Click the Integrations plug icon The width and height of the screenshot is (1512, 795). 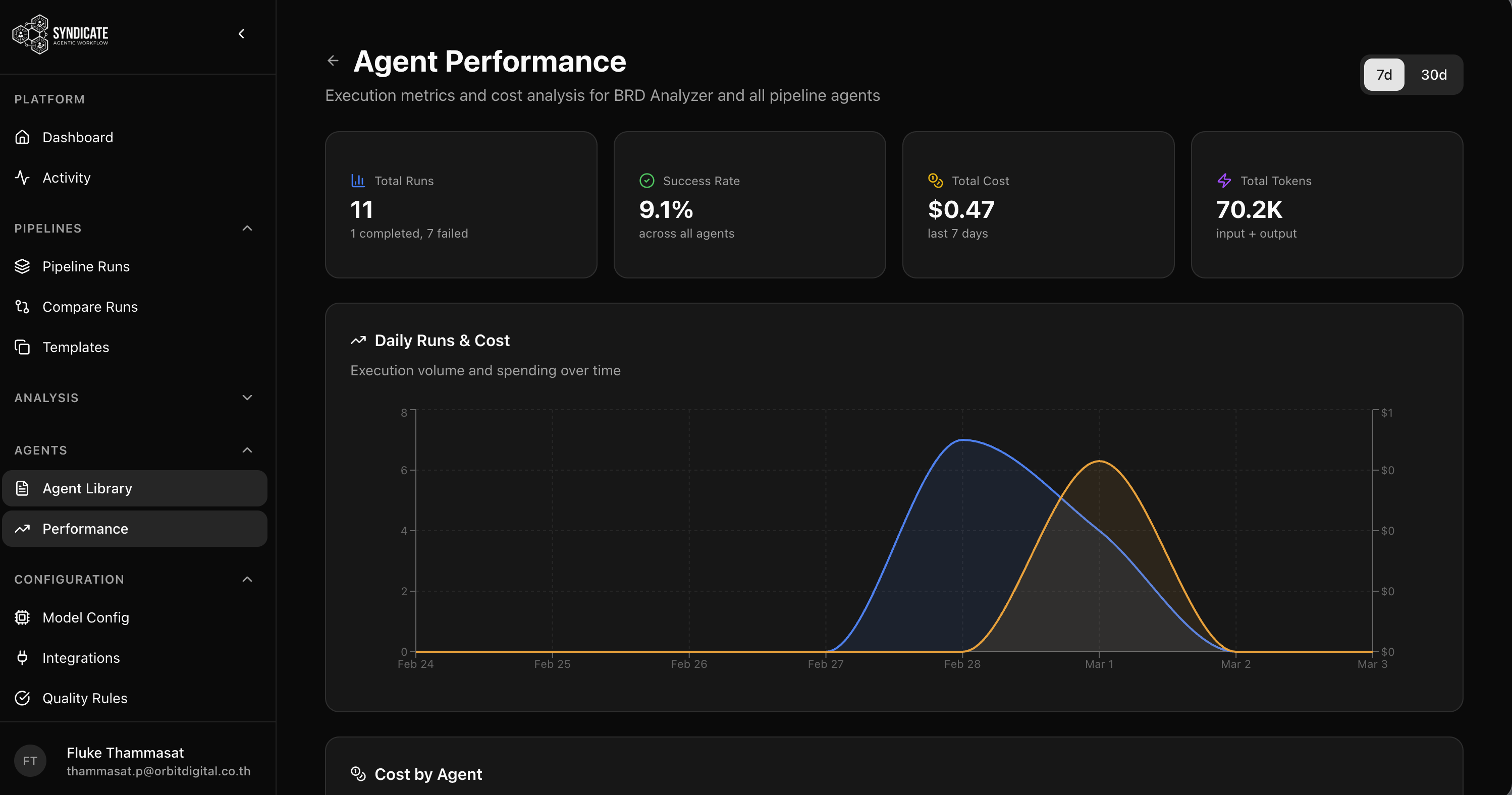point(22,658)
